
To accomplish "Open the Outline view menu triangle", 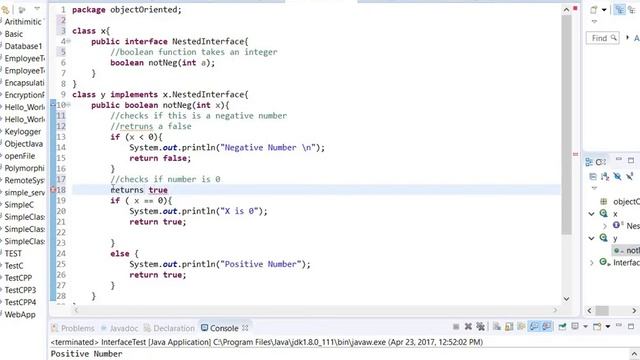I will 594,188.
